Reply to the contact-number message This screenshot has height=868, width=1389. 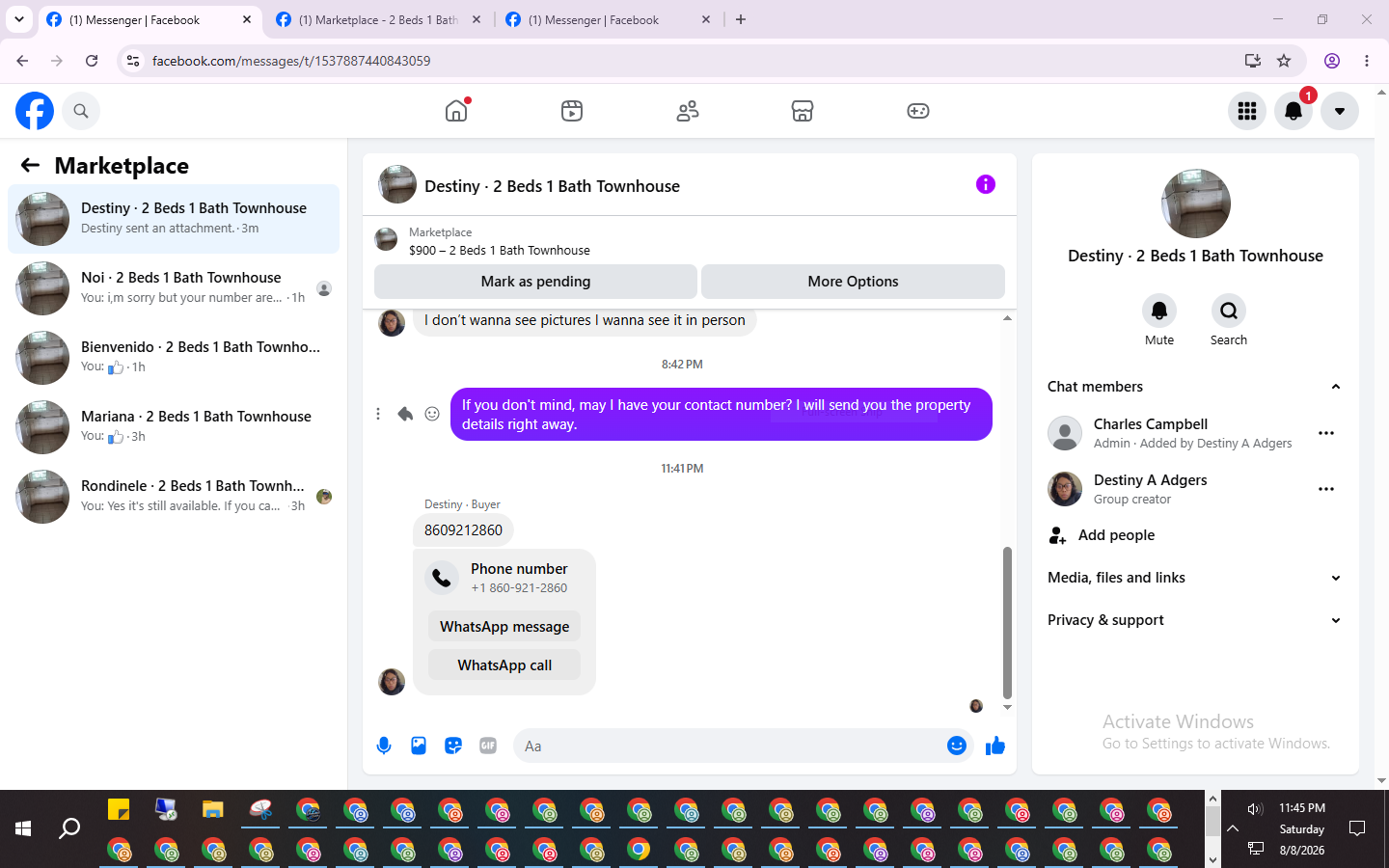[x=405, y=414]
